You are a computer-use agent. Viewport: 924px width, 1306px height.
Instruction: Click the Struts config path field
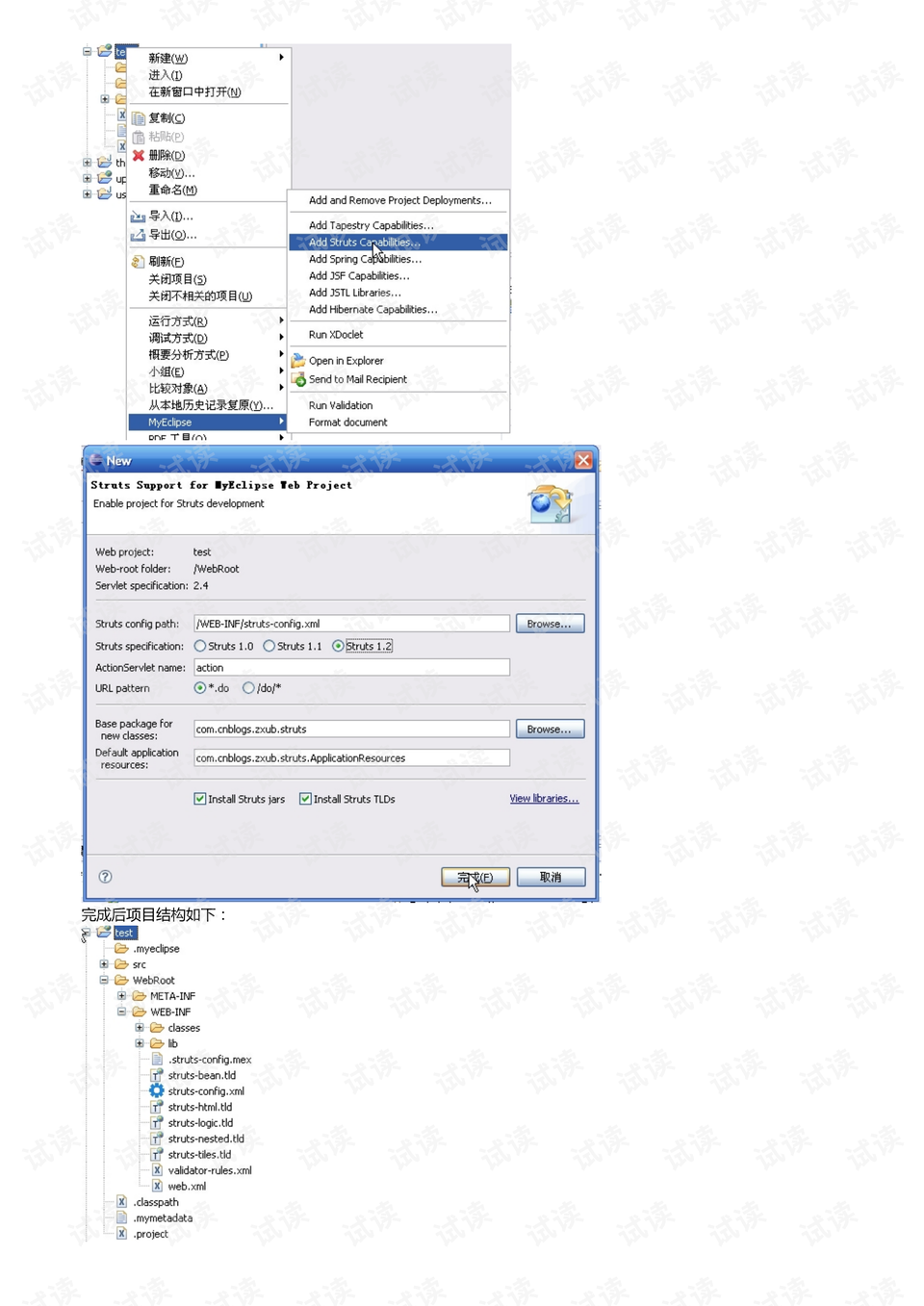click(x=351, y=624)
